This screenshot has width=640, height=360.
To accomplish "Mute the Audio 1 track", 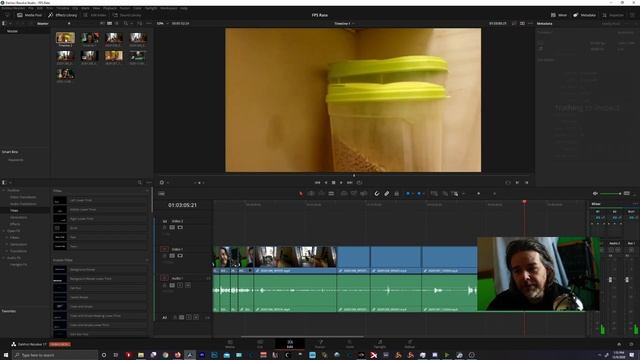I will (x=188, y=285).
